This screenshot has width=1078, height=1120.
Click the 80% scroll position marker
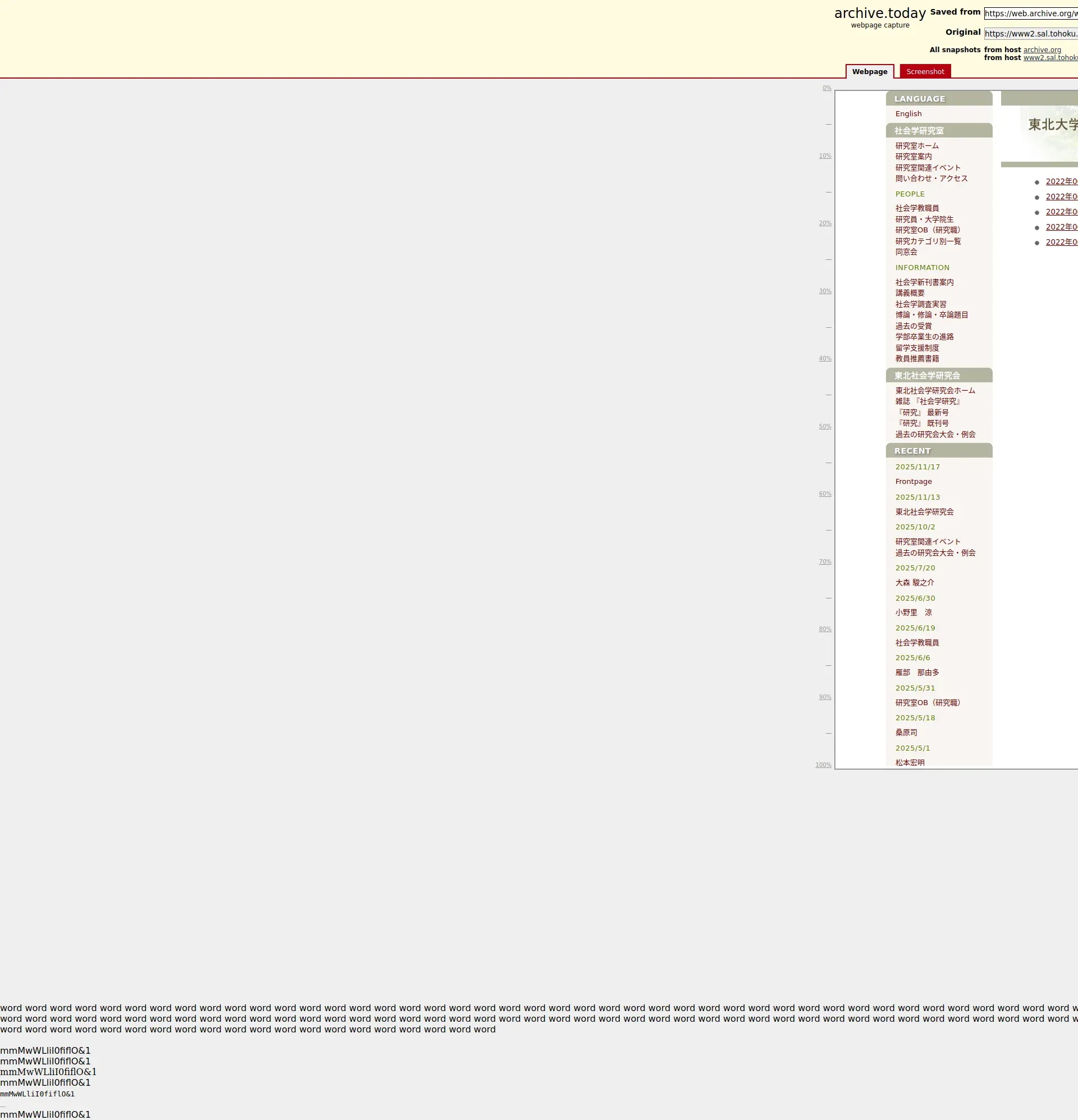click(825, 629)
